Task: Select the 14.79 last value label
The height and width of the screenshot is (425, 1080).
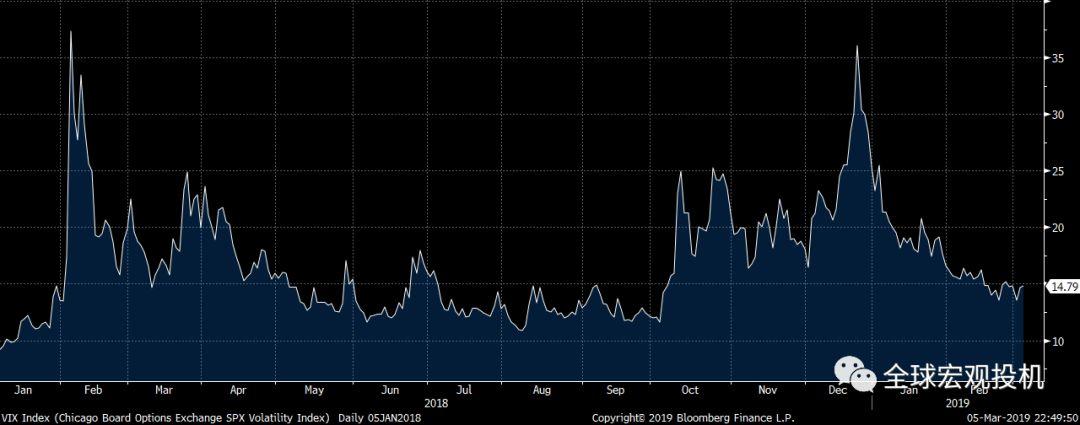Action: tap(1060, 287)
